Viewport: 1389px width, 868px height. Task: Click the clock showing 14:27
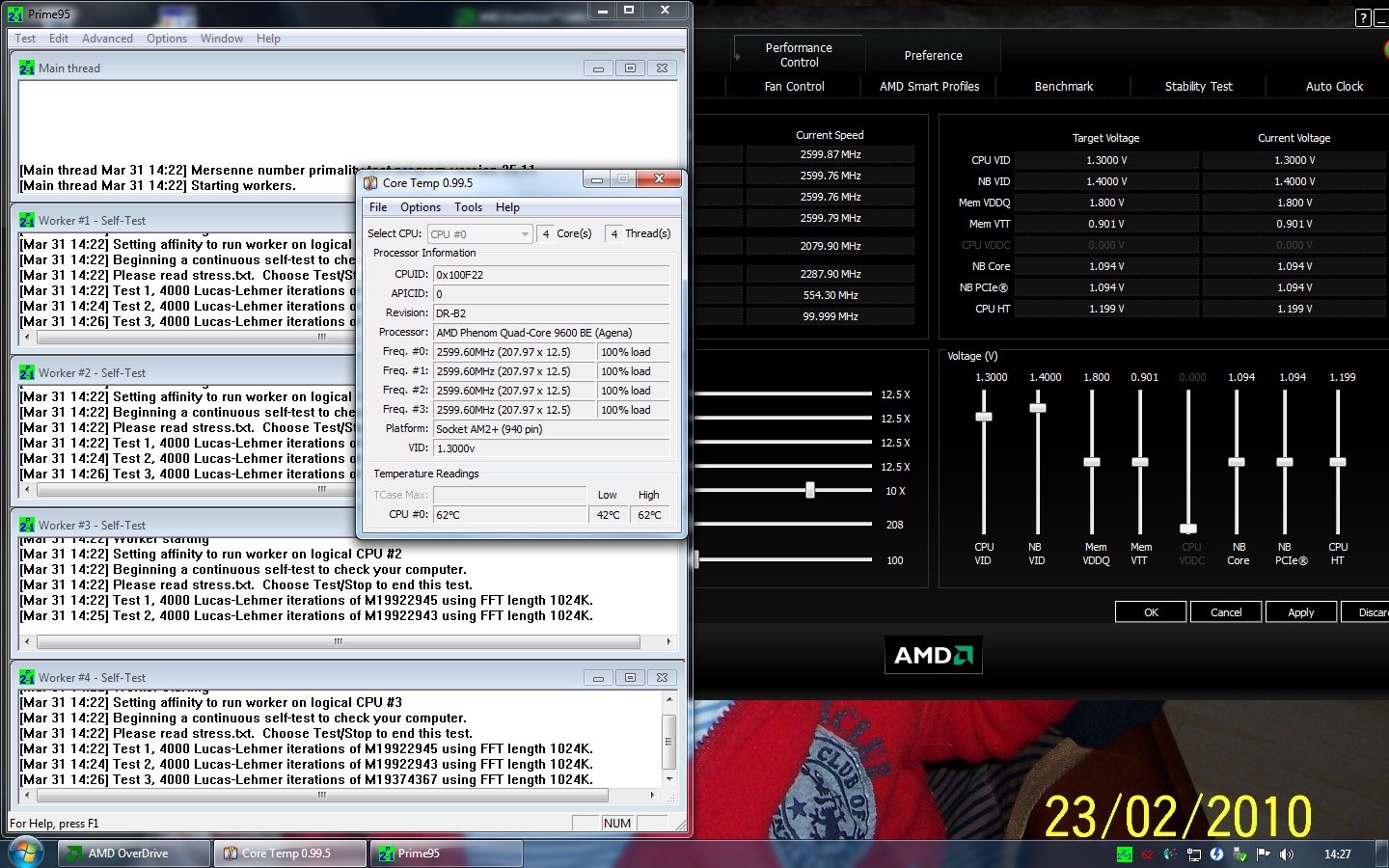click(1337, 854)
